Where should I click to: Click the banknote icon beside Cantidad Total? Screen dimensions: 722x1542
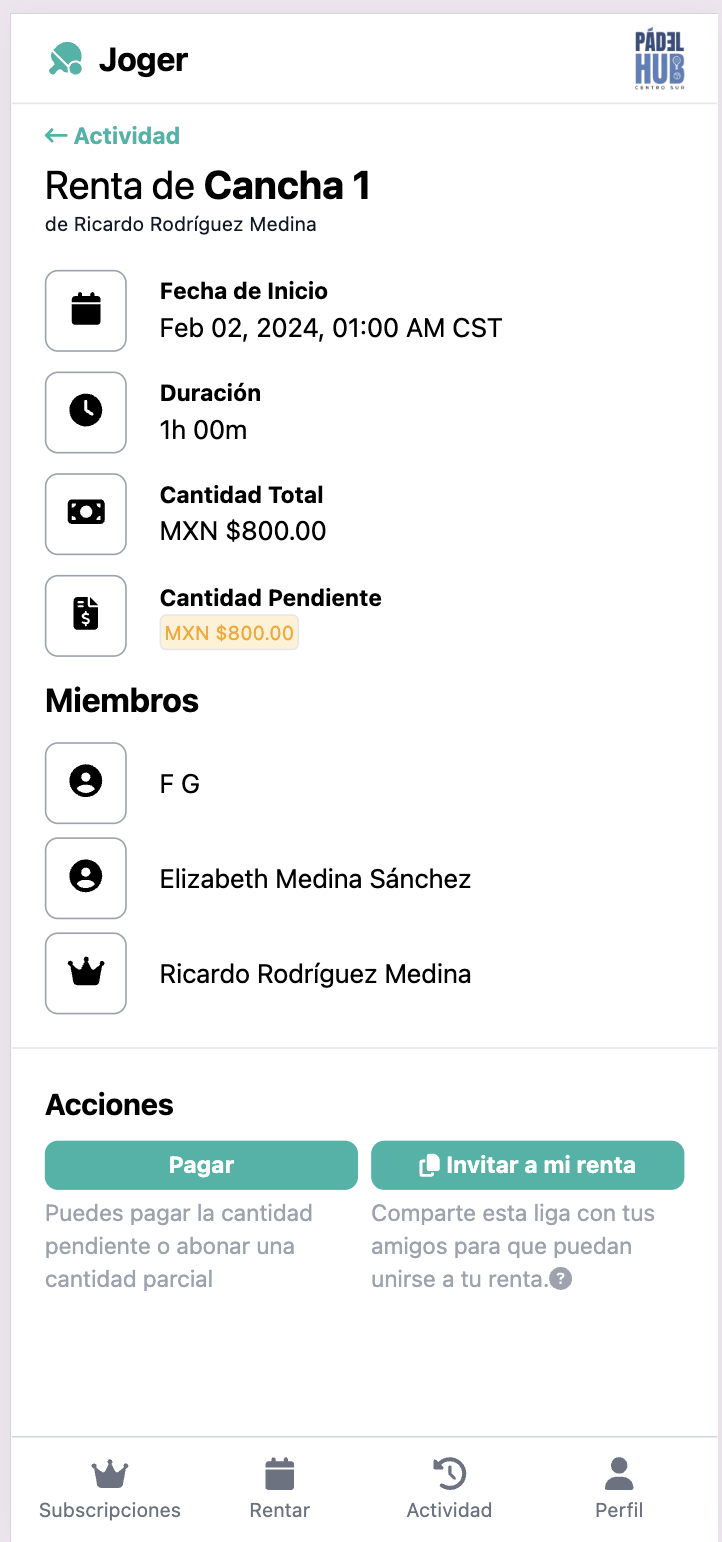pyautogui.click(x=86, y=513)
